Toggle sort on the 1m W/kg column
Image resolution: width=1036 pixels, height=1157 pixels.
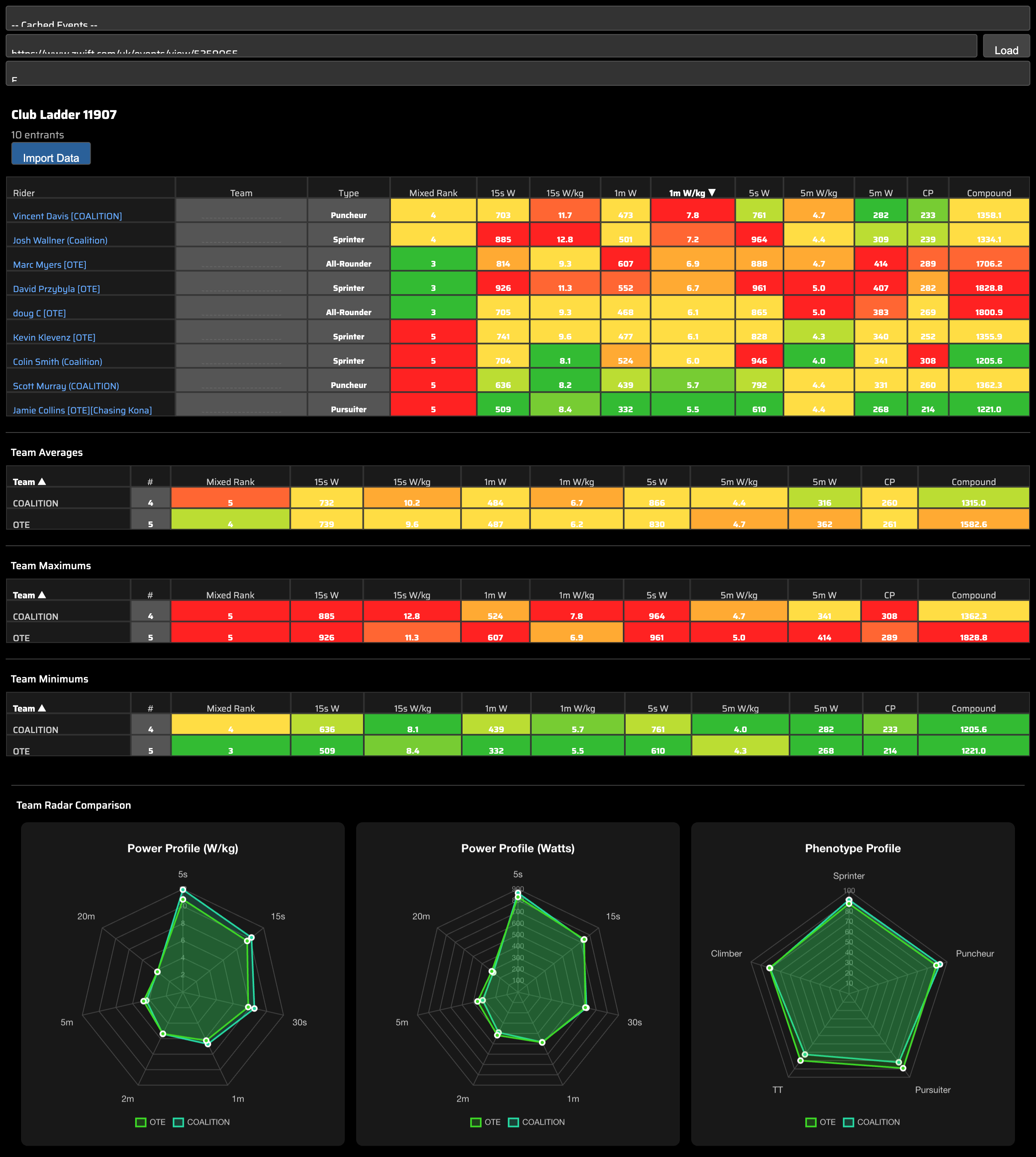[692, 192]
